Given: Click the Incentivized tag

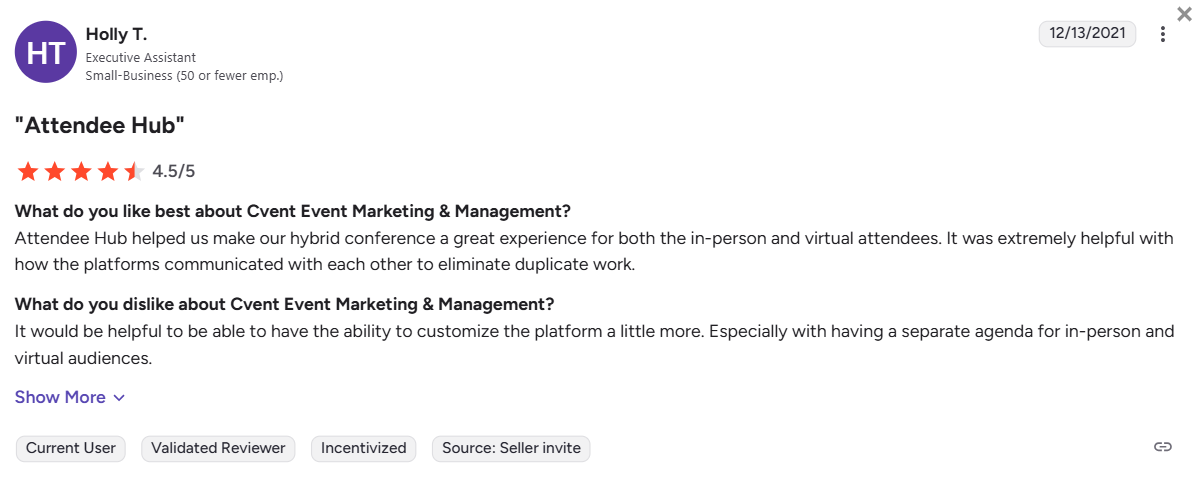Looking at the screenshot, I should click(364, 448).
